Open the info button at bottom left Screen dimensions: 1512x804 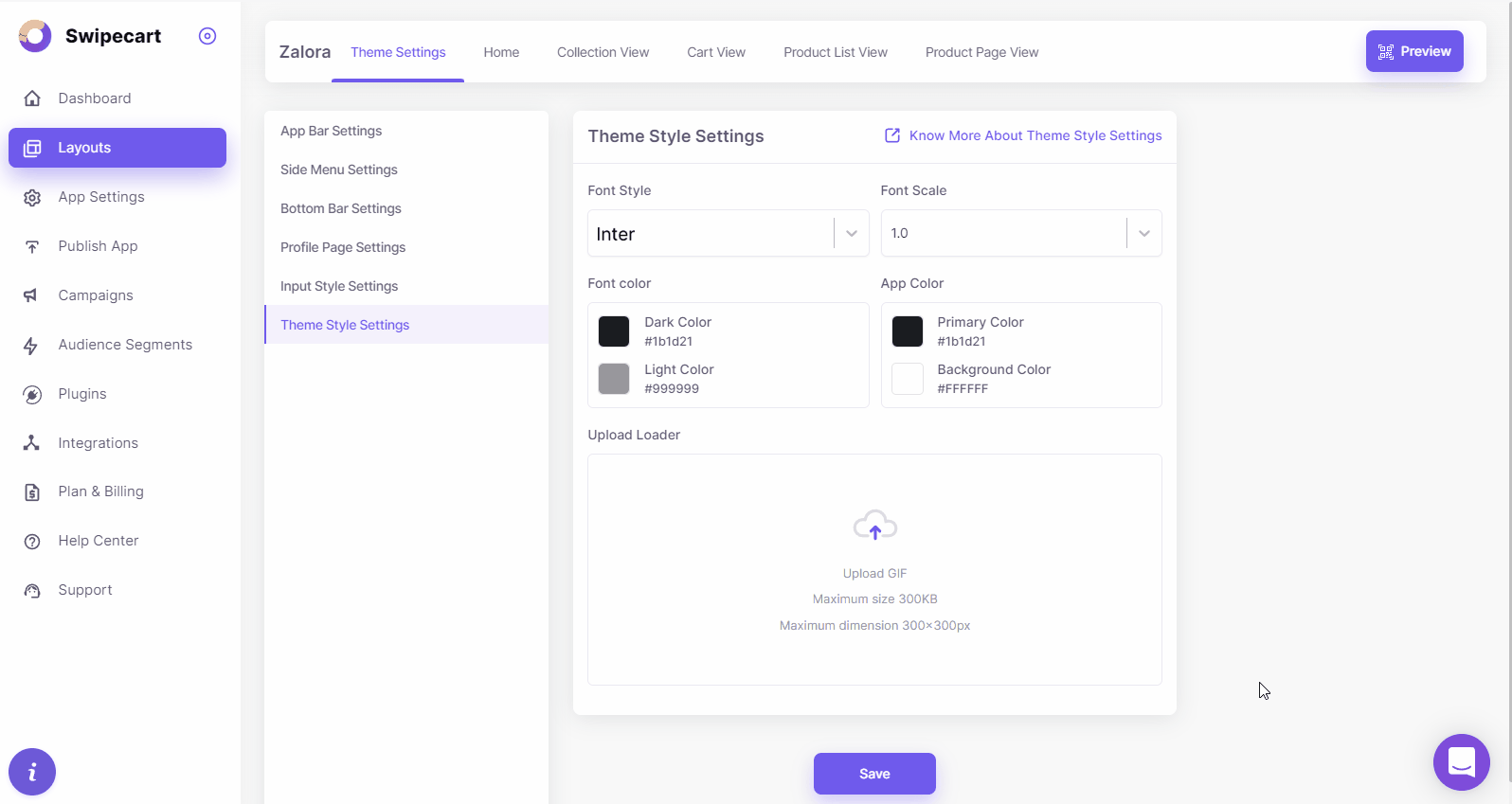[x=32, y=772]
